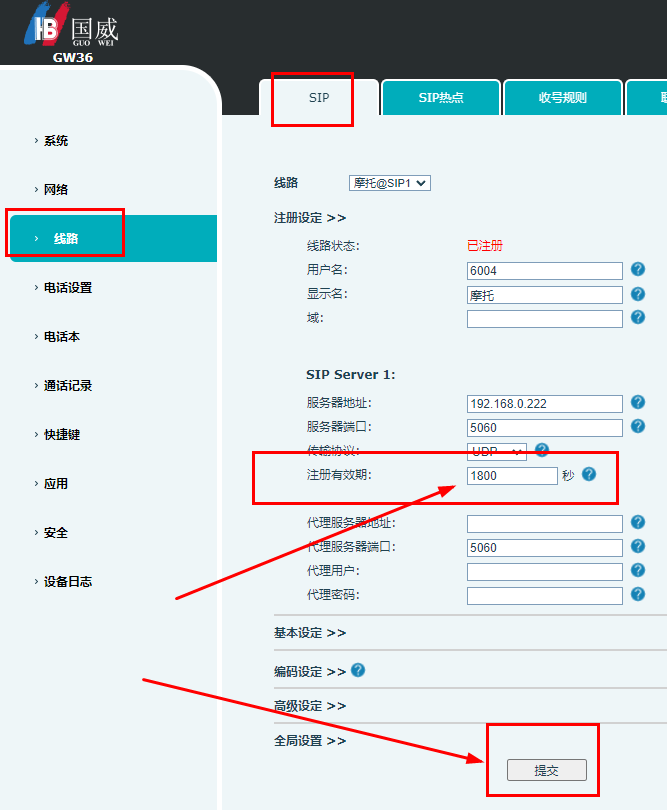The image size is (667, 810).
Task: Expand the 全局设置 section
Action: pos(310,741)
